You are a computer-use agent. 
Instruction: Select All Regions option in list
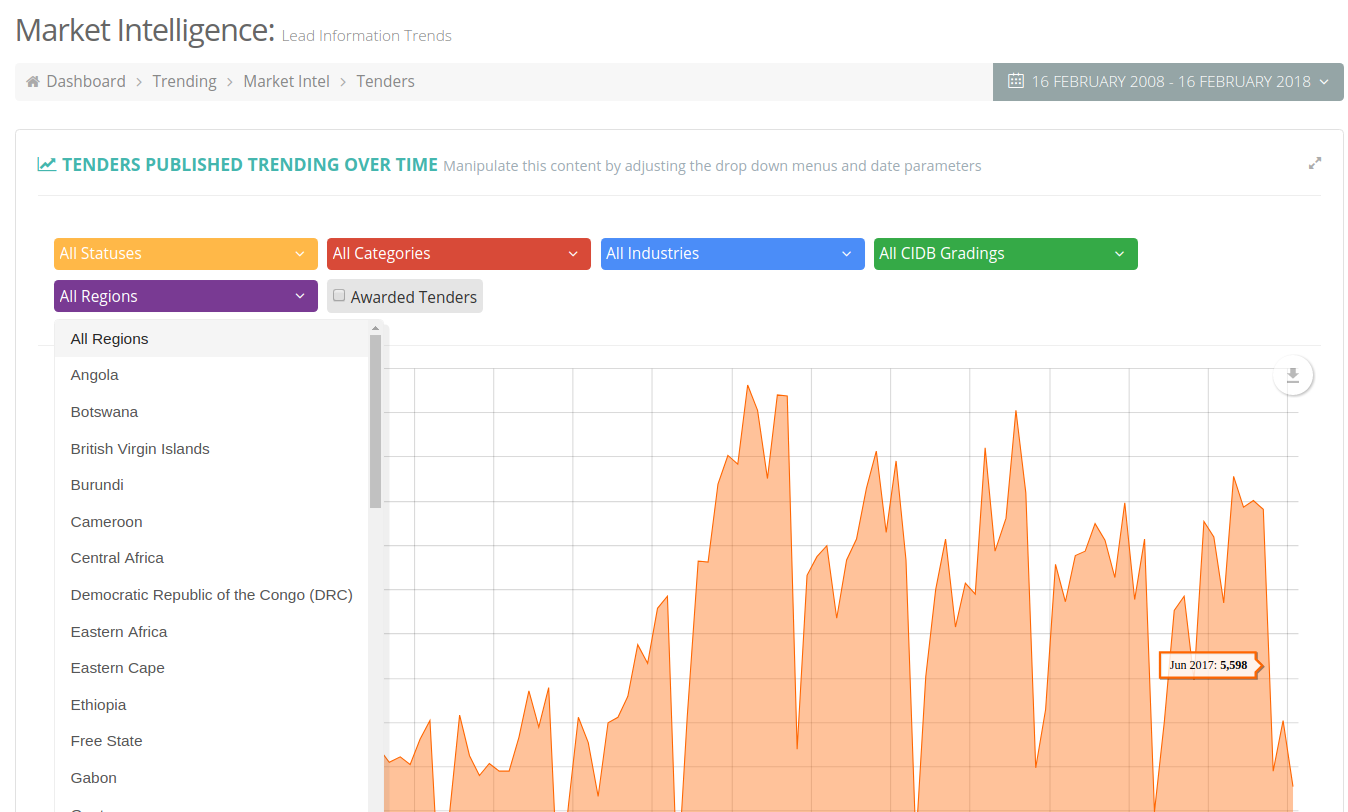tap(212, 339)
